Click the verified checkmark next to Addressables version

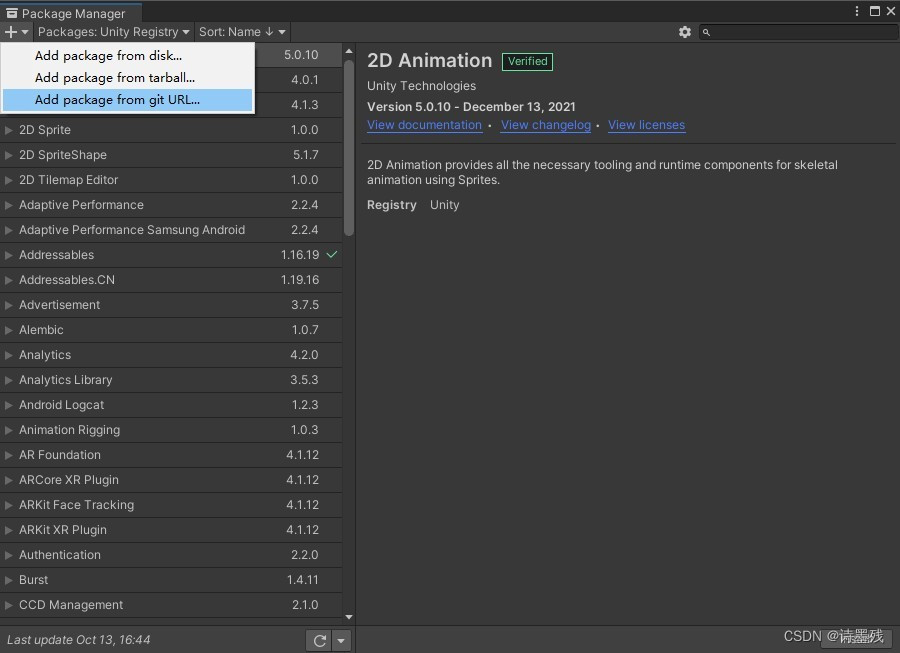click(x=331, y=255)
